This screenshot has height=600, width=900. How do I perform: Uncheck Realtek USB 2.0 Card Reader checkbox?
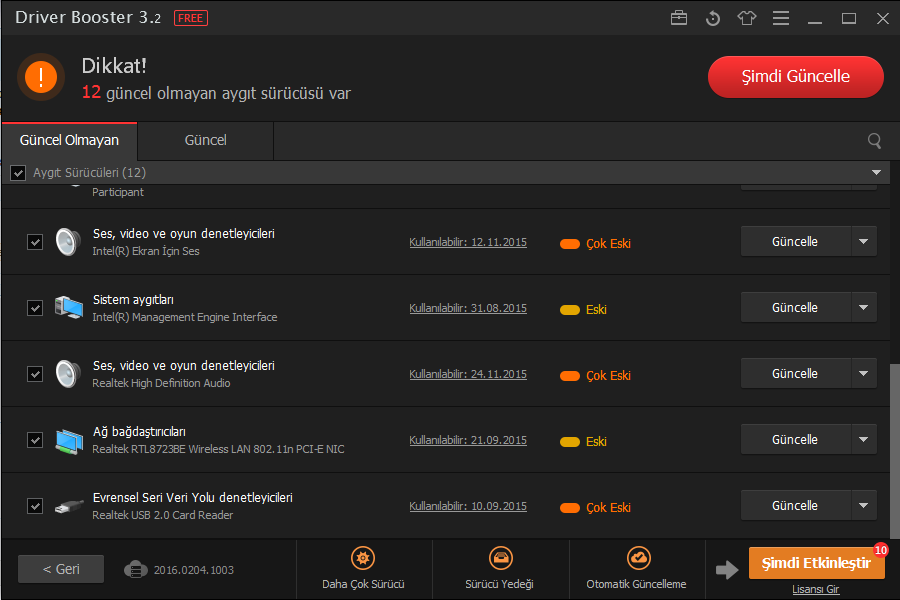click(x=35, y=506)
